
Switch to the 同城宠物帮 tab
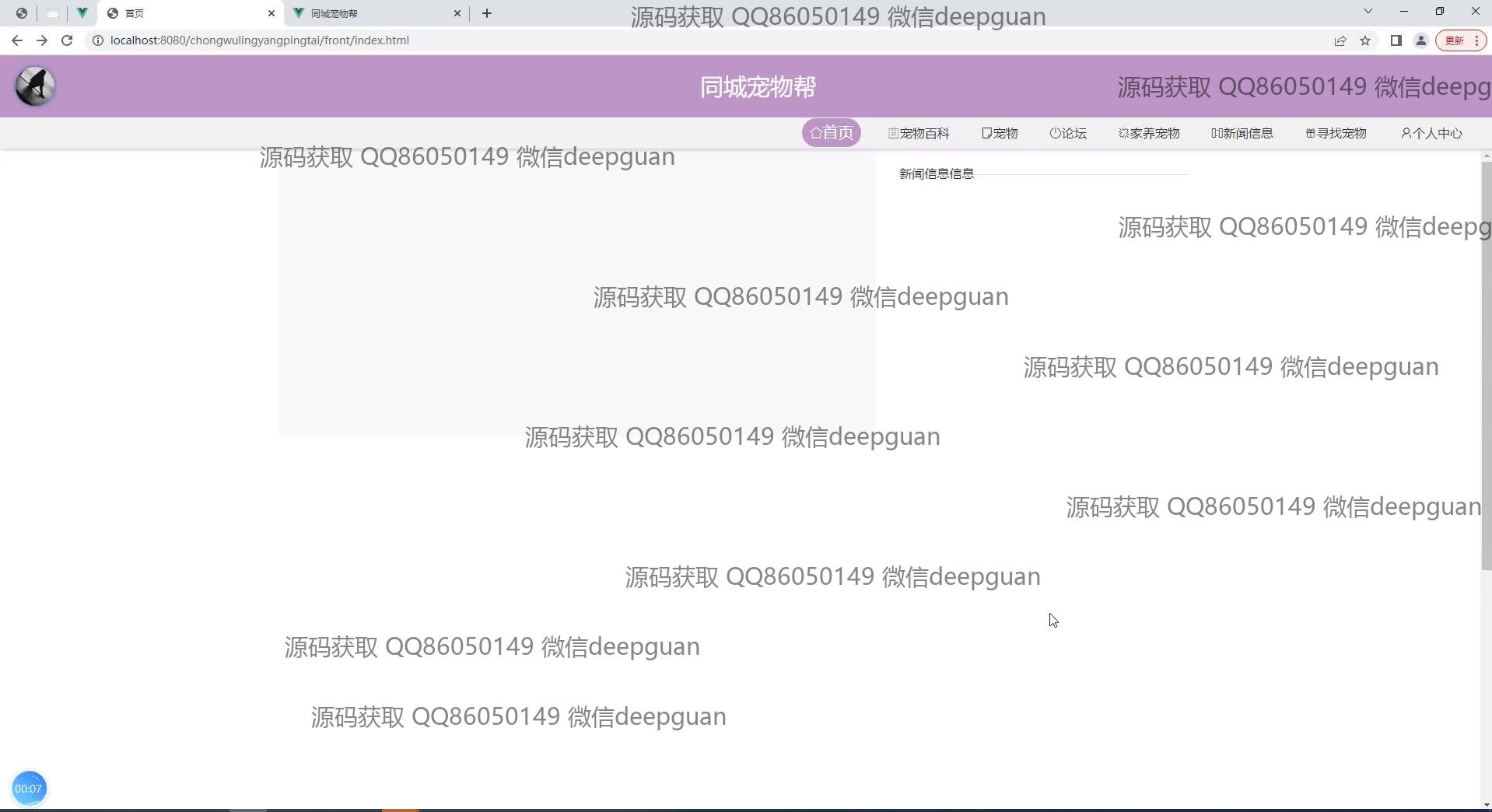coord(373,13)
